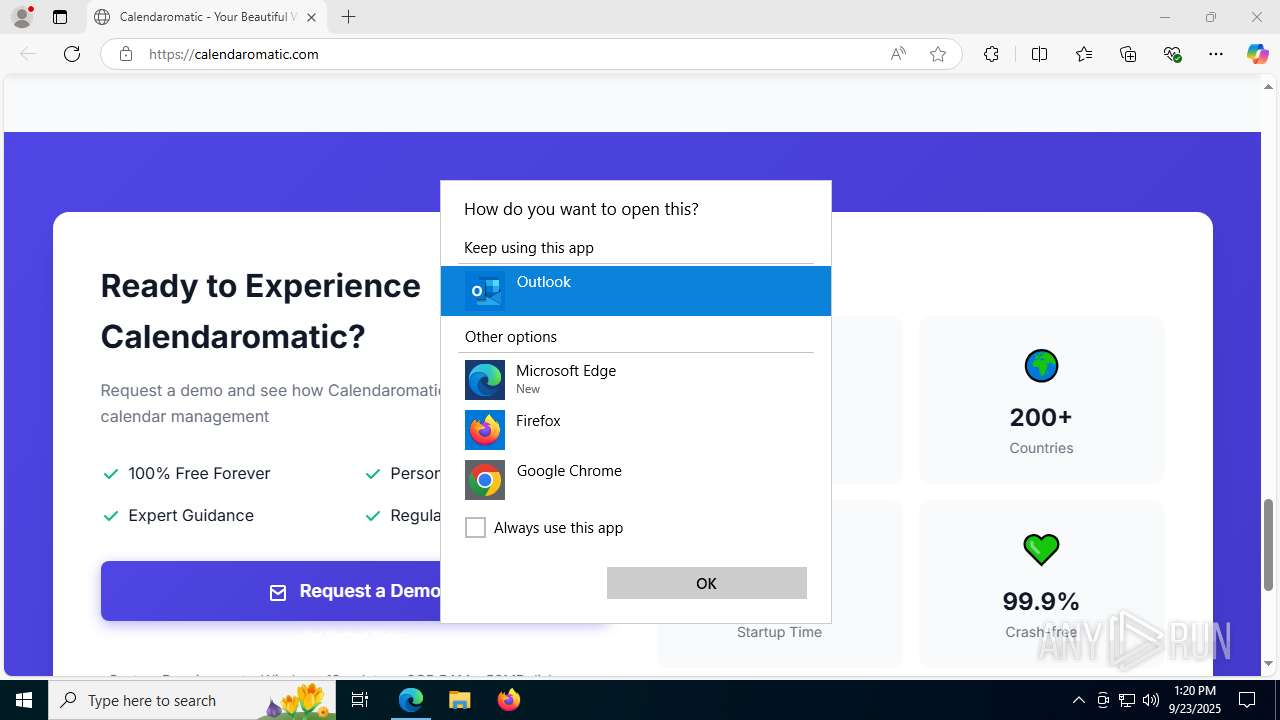Open the Favorites list icon
The image size is (1280, 720).
point(1084,54)
